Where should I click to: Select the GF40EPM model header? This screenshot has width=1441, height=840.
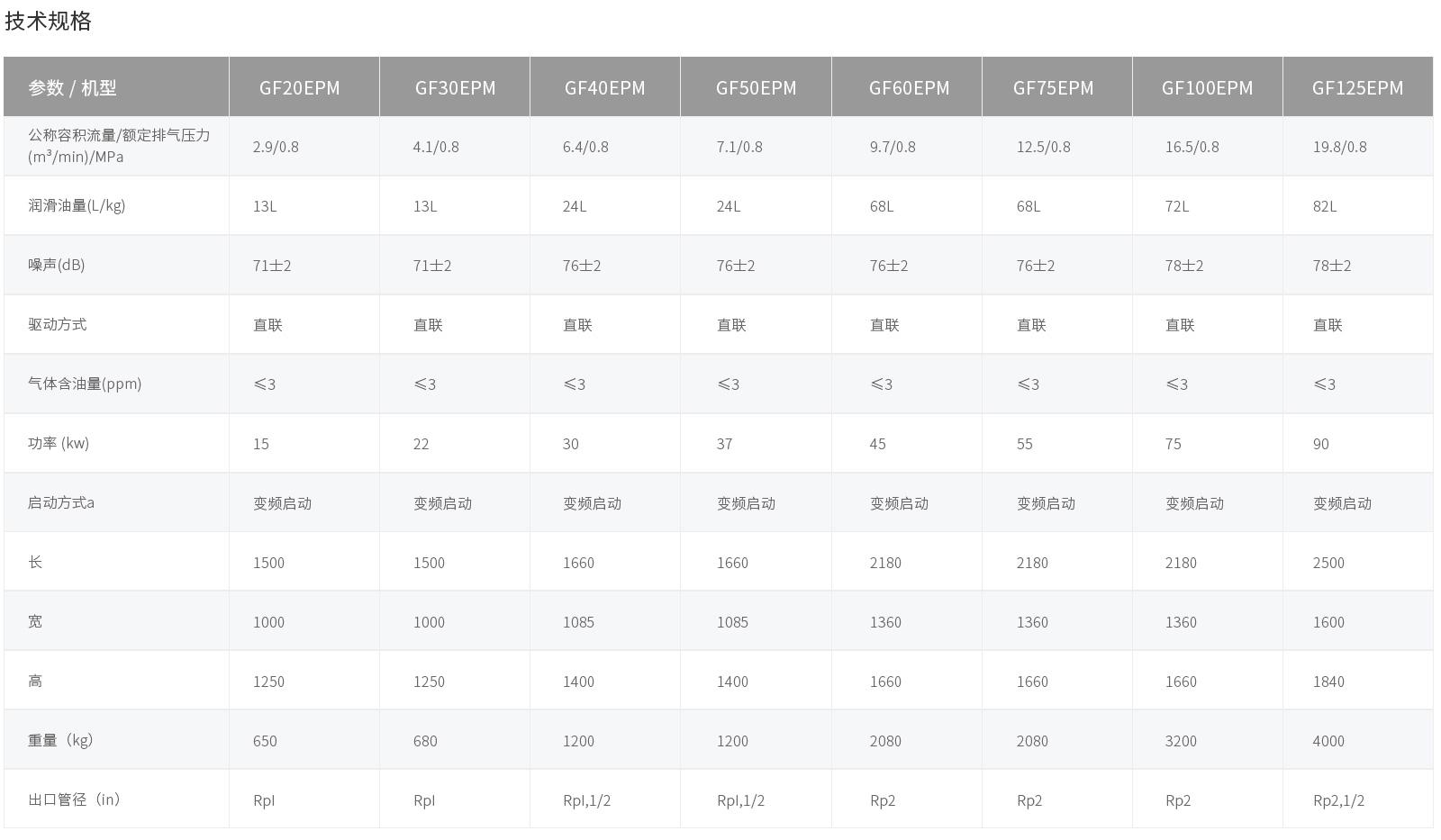[x=604, y=88]
